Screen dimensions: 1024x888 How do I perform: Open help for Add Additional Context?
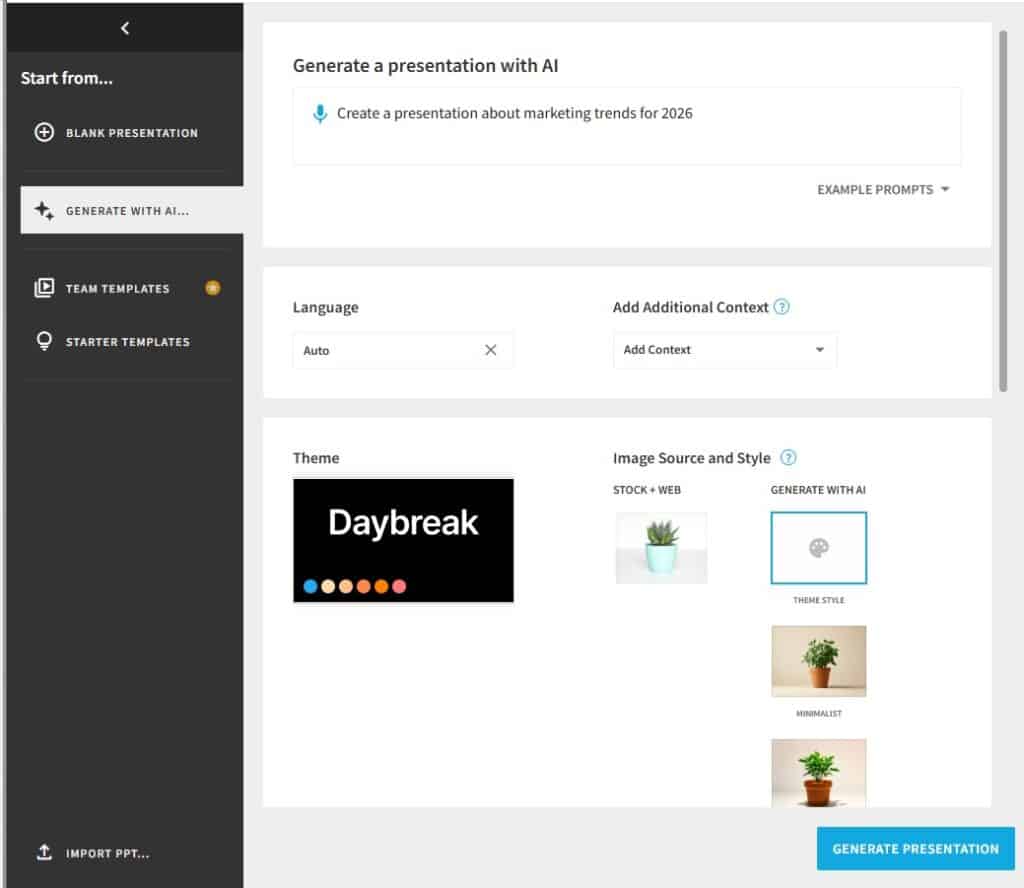coord(782,307)
